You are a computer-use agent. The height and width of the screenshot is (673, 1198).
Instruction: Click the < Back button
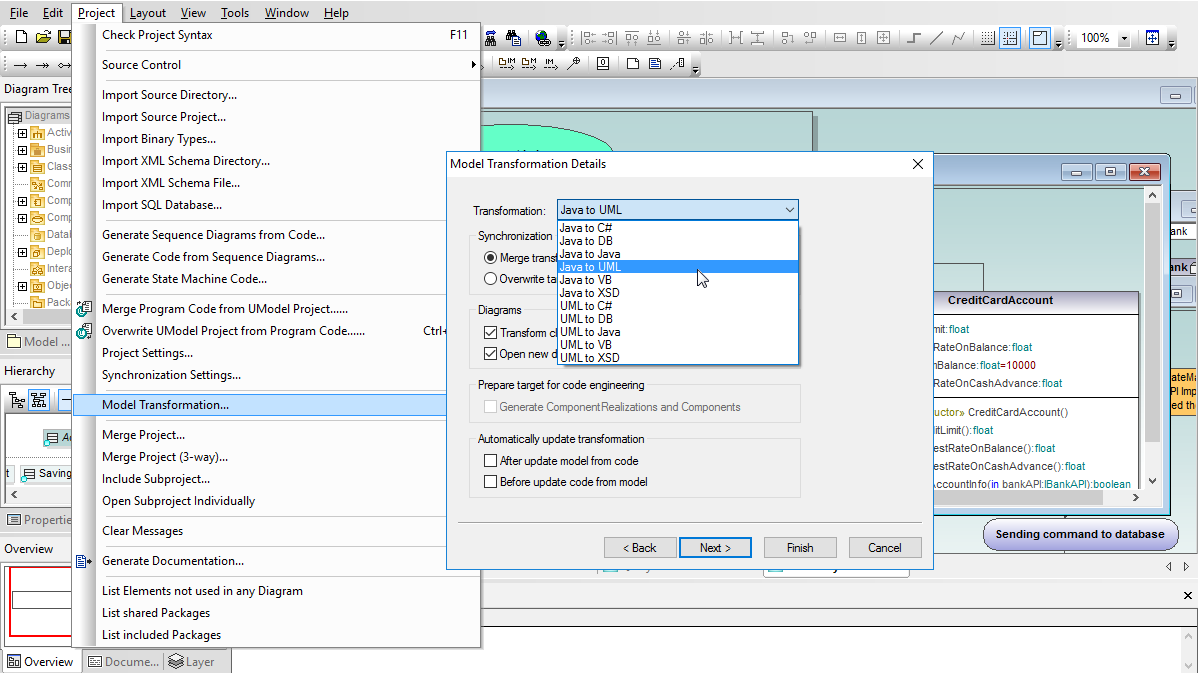click(x=639, y=548)
